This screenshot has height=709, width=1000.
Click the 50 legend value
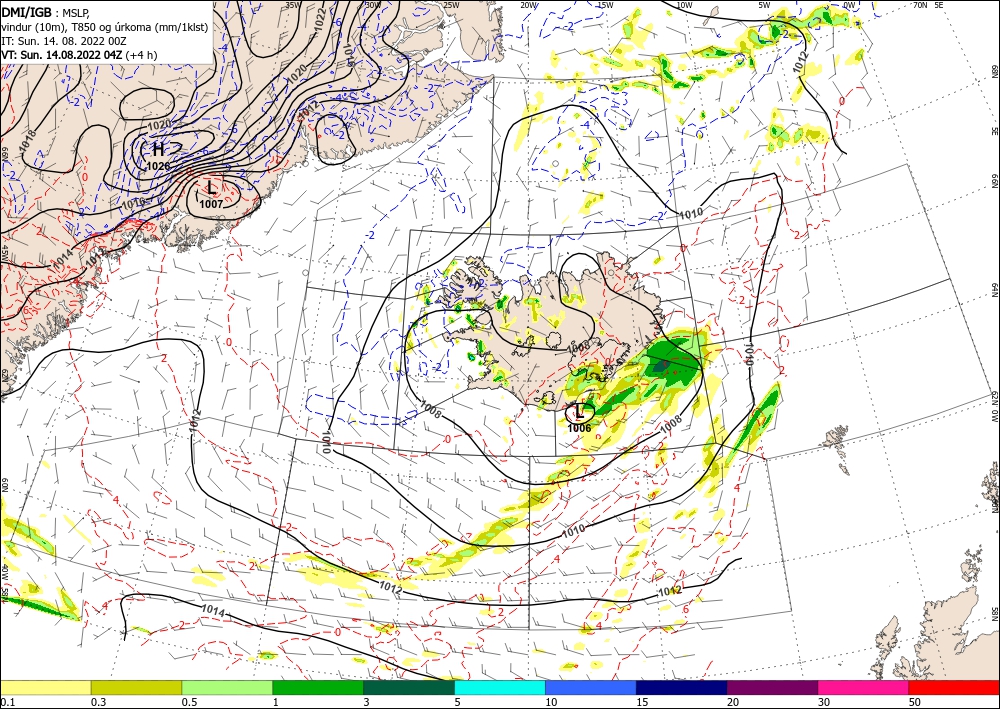[x=915, y=702]
